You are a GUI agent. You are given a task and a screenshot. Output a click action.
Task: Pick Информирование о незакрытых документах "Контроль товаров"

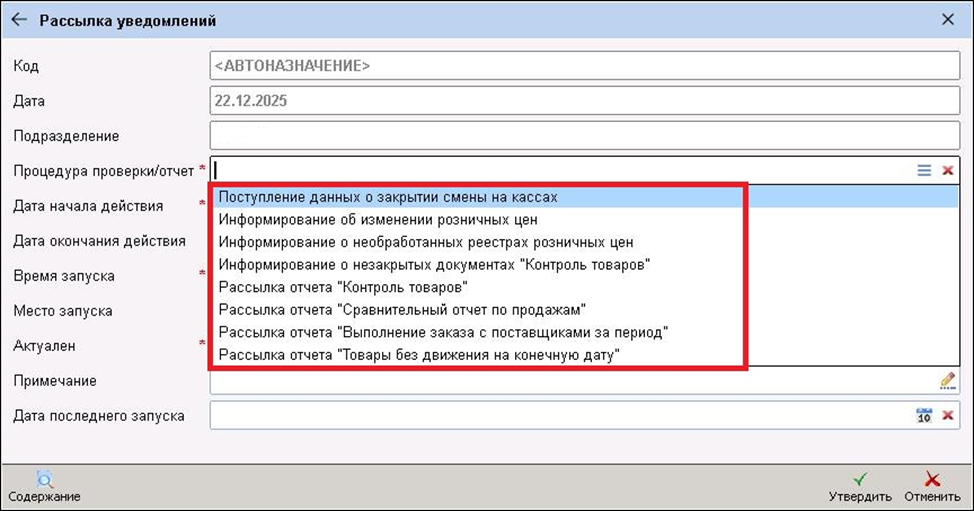[x=435, y=264]
